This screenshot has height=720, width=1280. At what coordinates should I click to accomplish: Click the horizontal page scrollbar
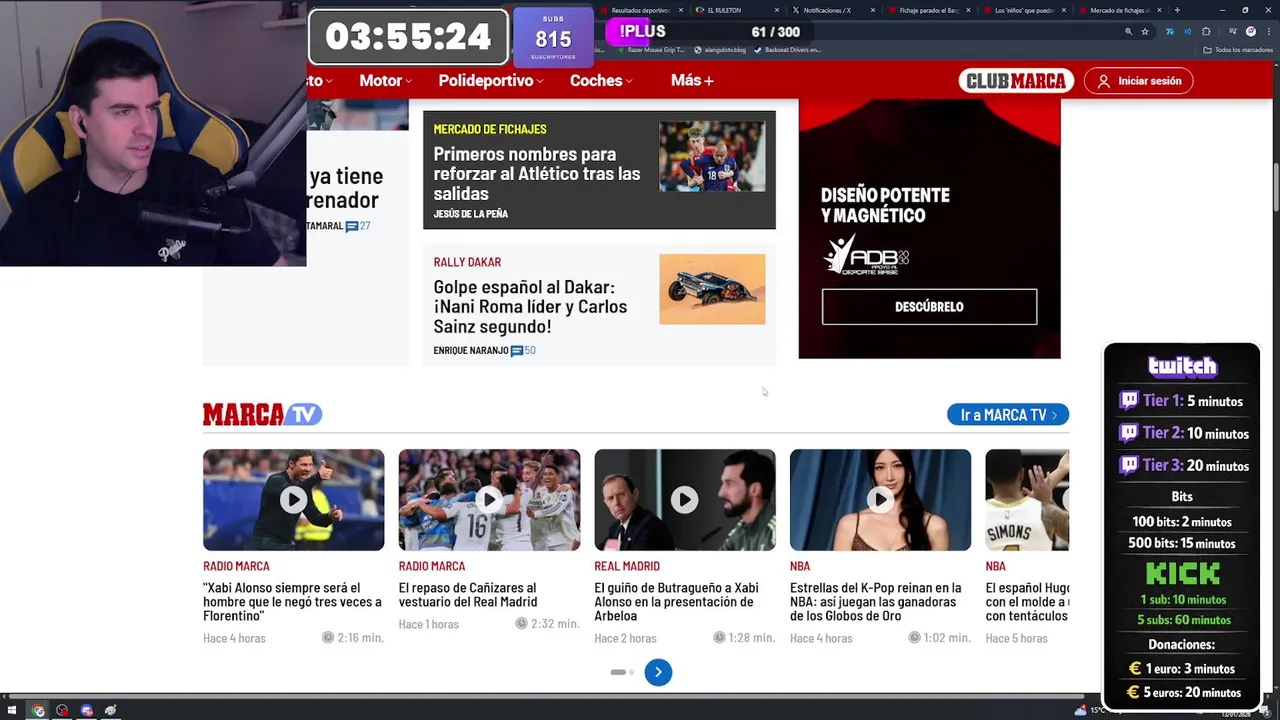(545, 695)
